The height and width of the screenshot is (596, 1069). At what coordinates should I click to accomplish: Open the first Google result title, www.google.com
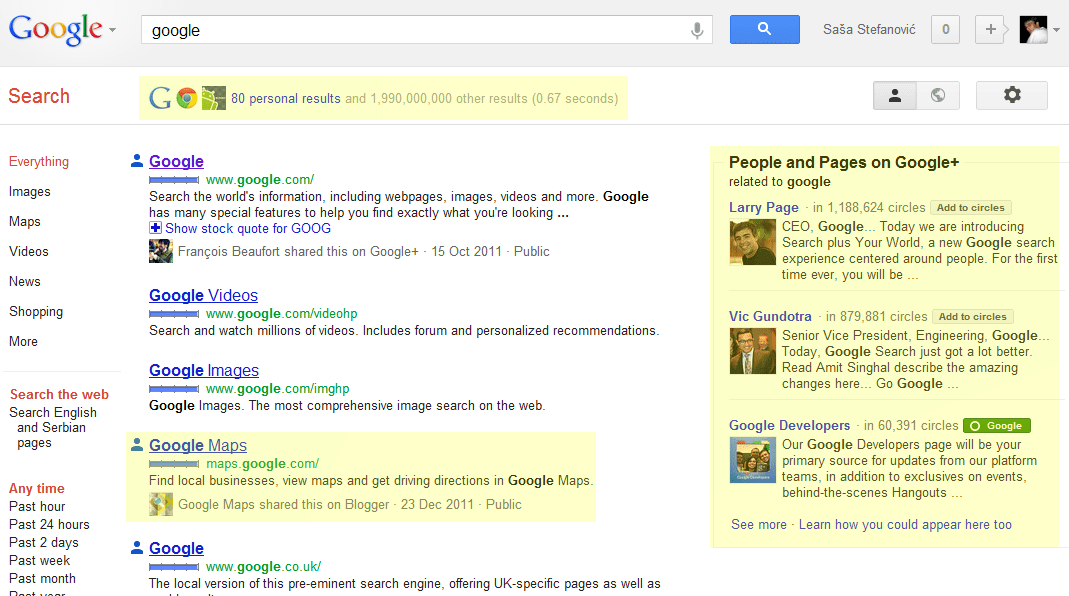tap(177, 162)
